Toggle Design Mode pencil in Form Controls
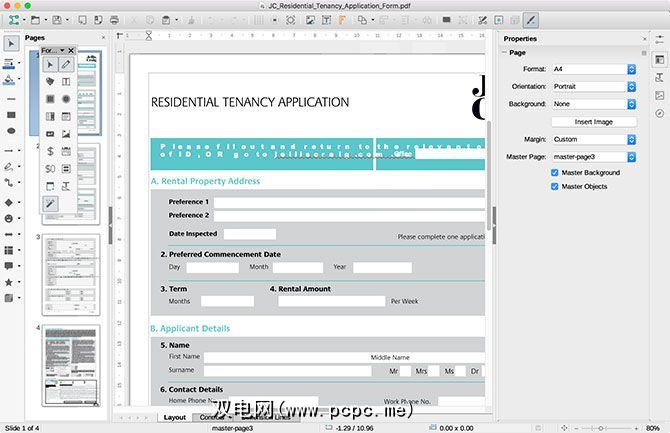The height and width of the screenshot is (433, 670). point(66,64)
